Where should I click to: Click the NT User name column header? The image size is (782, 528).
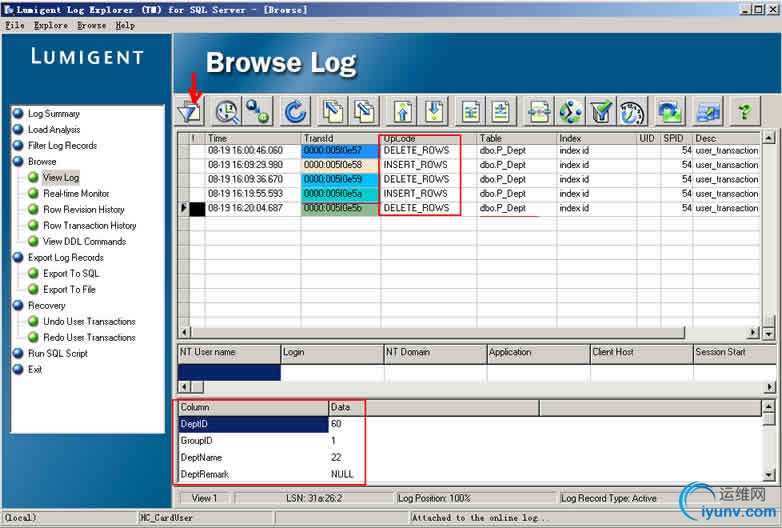click(229, 352)
